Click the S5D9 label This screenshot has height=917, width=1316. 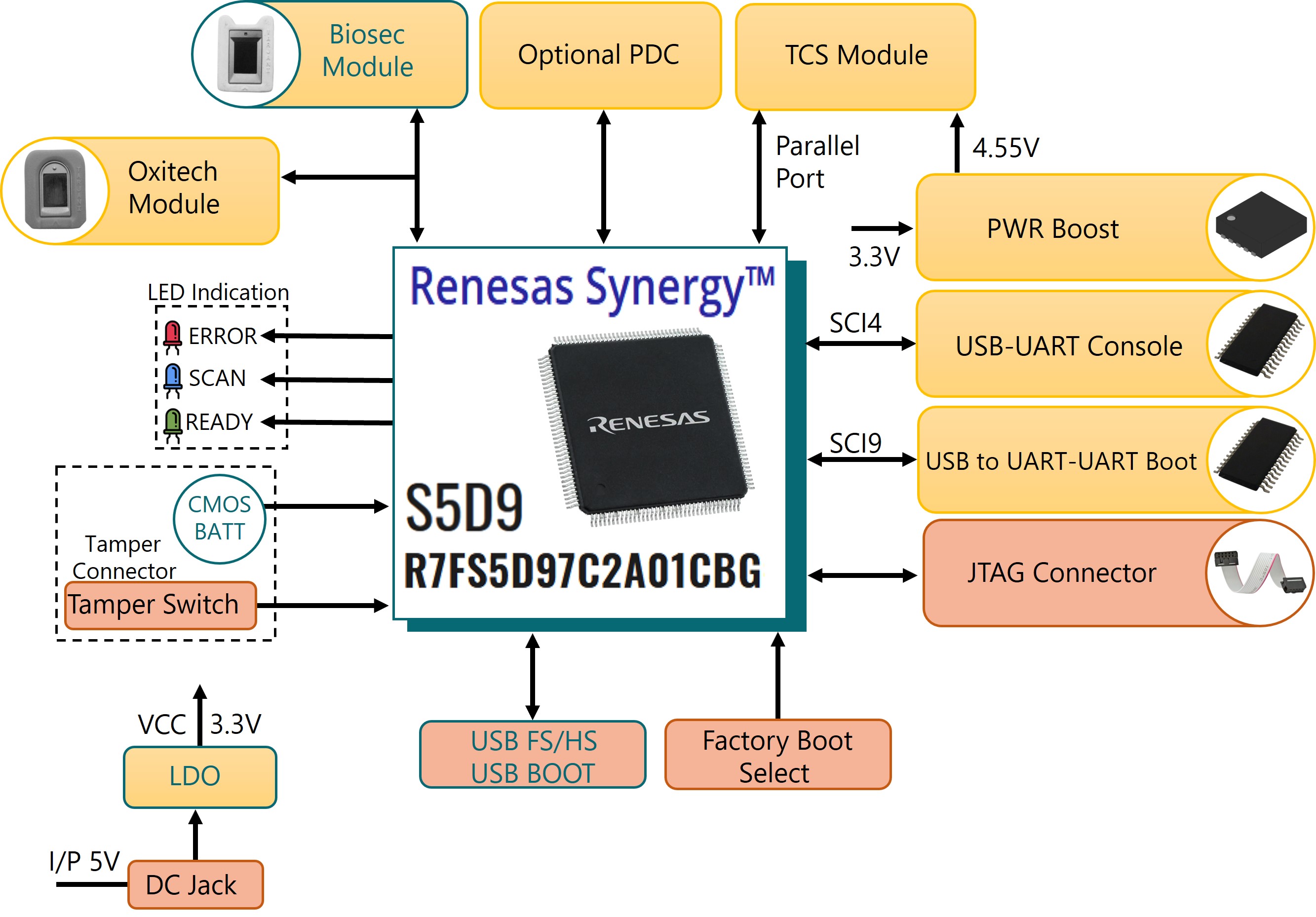coord(464,507)
